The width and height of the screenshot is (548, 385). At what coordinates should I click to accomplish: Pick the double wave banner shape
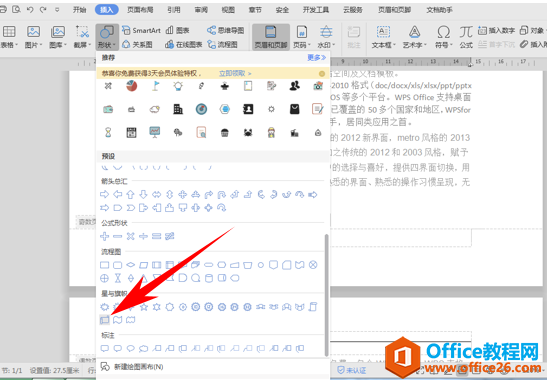pos(131,319)
